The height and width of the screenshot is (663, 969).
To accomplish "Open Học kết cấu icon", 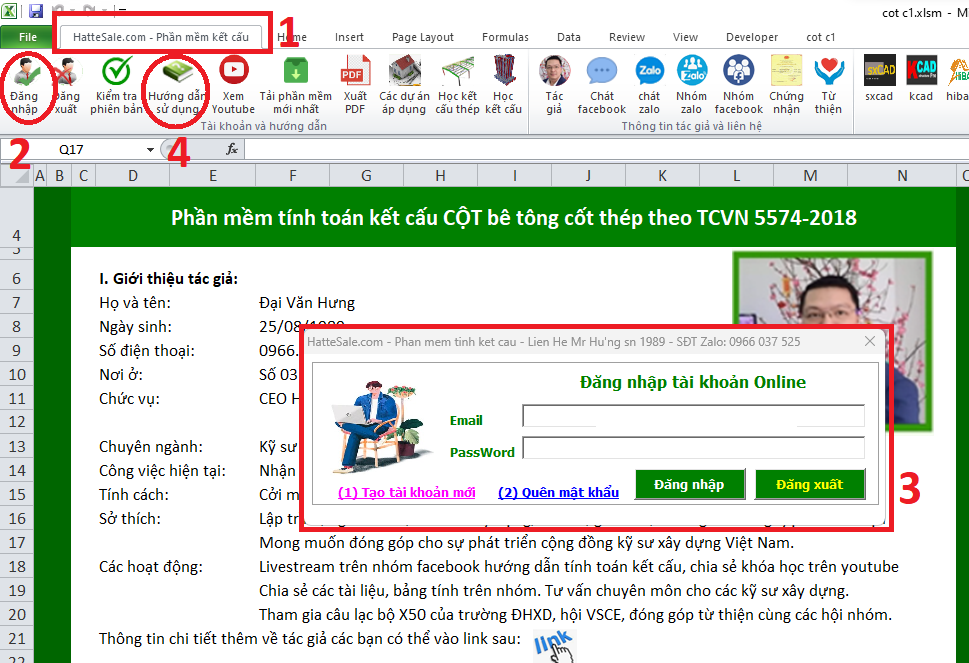I will pyautogui.click(x=503, y=85).
